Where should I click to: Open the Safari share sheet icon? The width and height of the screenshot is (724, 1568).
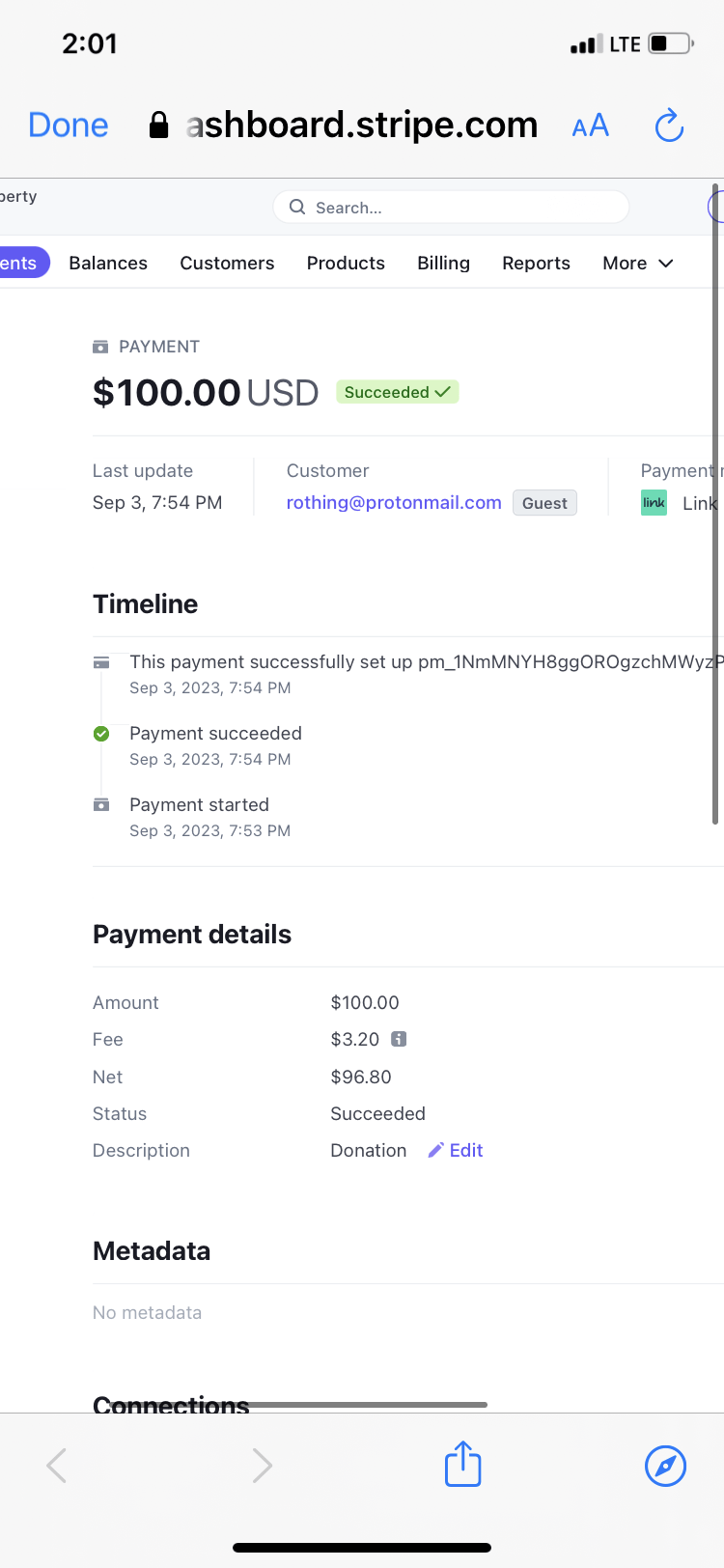point(462,1464)
